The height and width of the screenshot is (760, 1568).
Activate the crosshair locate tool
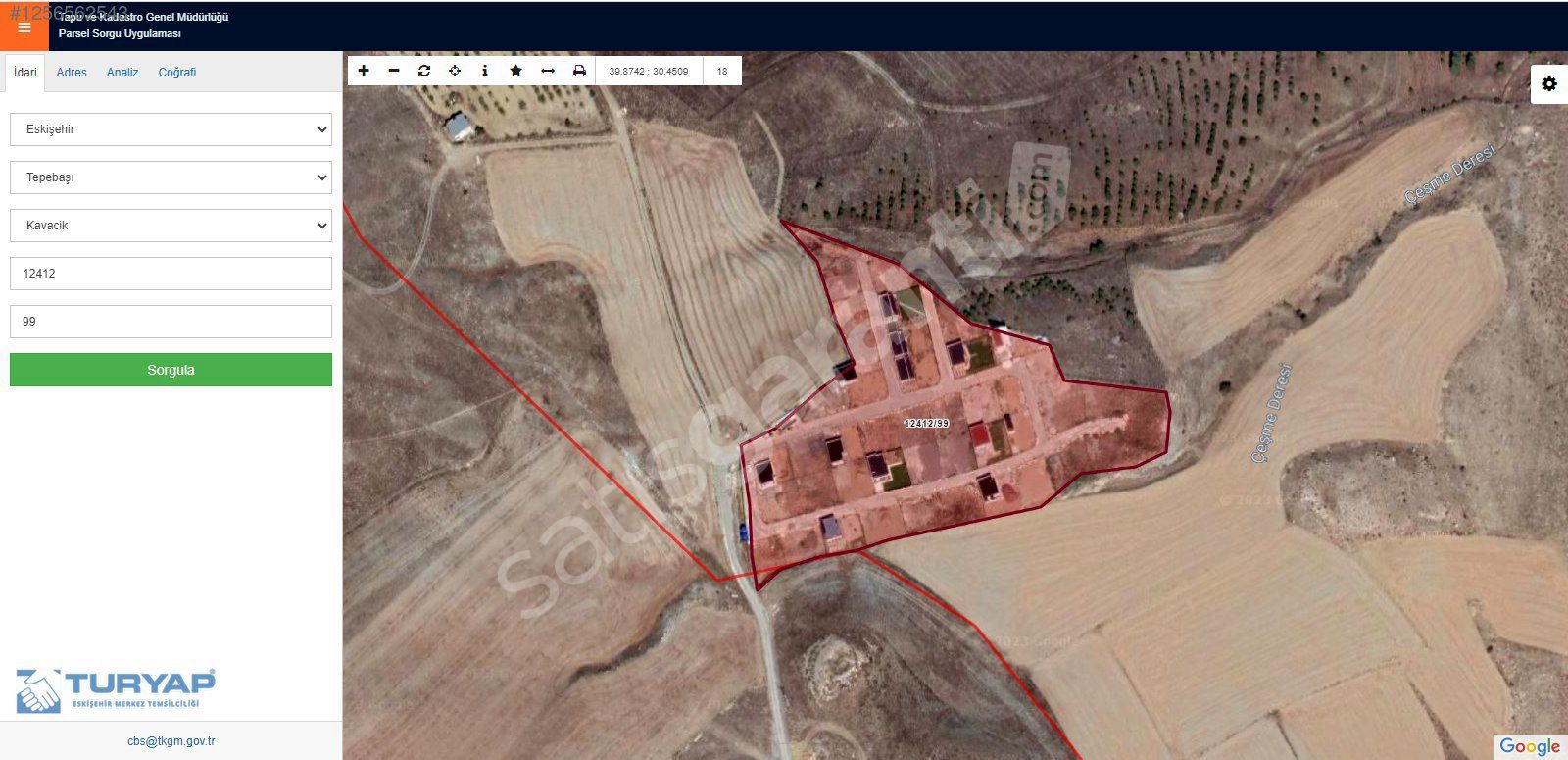455,71
